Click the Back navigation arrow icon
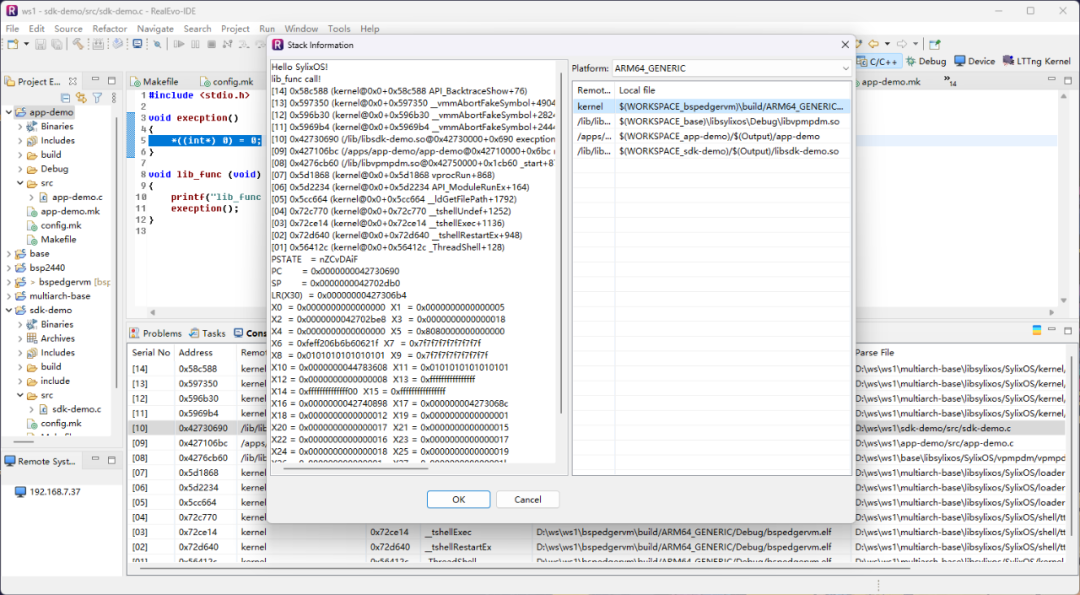This screenshot has height=595, width=1080. 873,44
